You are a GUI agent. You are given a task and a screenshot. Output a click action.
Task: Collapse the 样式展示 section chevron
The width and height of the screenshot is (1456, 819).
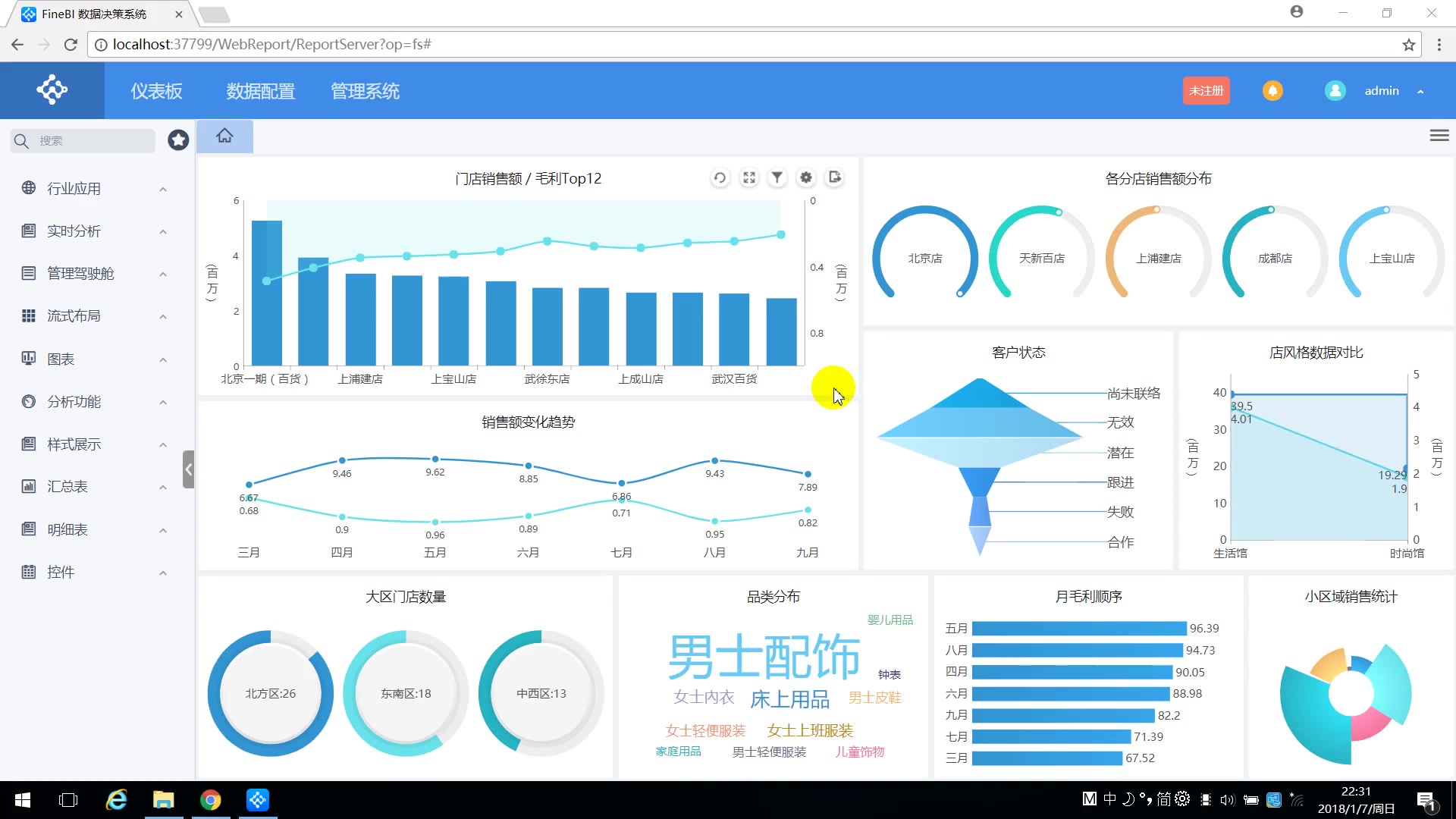click(x=163, y=444)
